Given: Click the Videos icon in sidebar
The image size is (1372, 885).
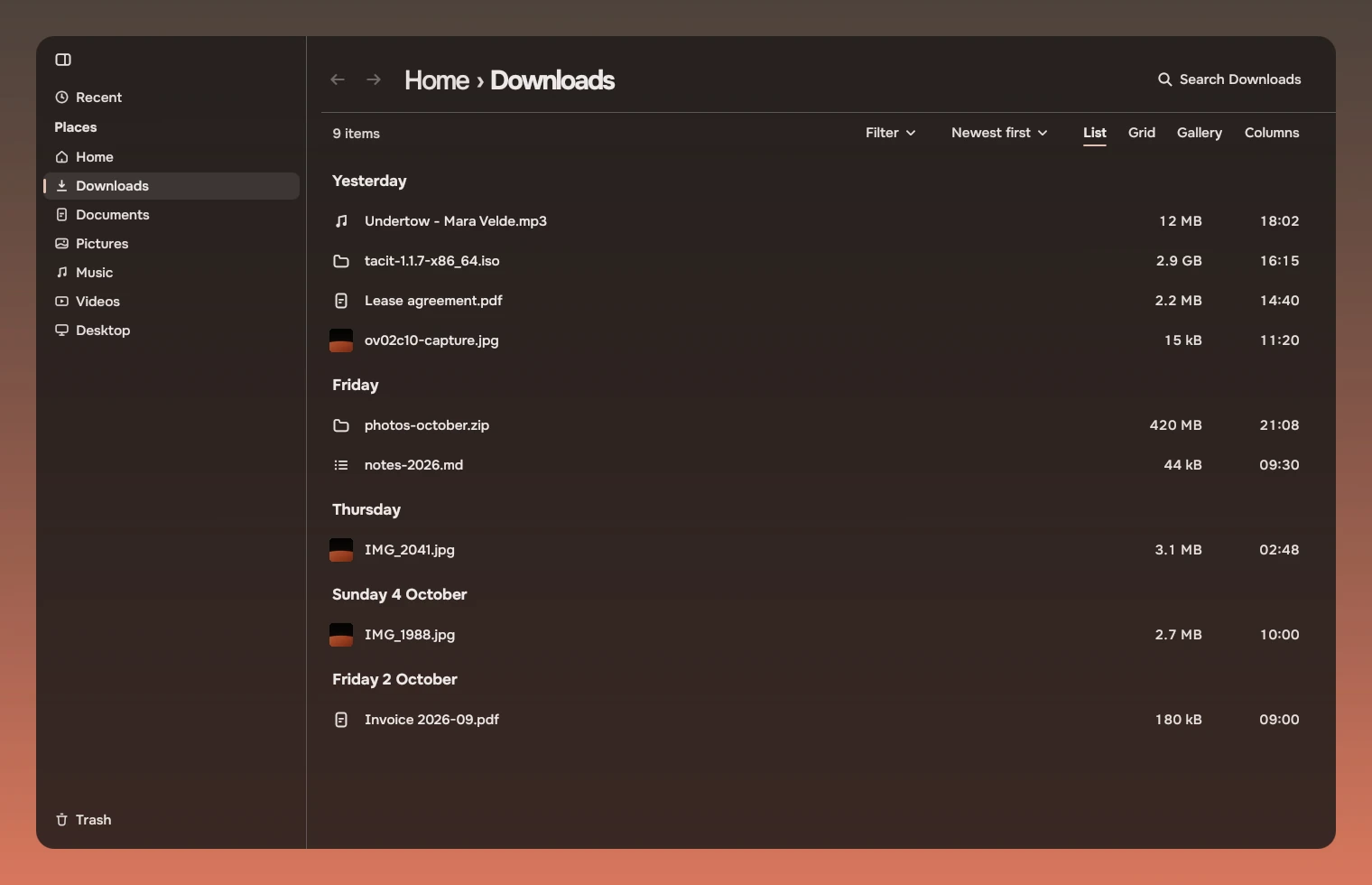Looking at the screenshot, I should click(x=61, y=302).
